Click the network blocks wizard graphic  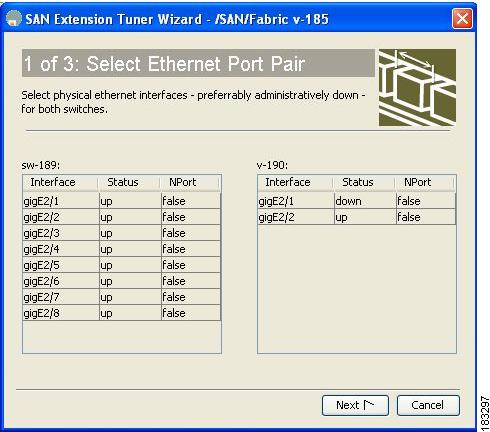pyautogui.click(x=417, y=88)
